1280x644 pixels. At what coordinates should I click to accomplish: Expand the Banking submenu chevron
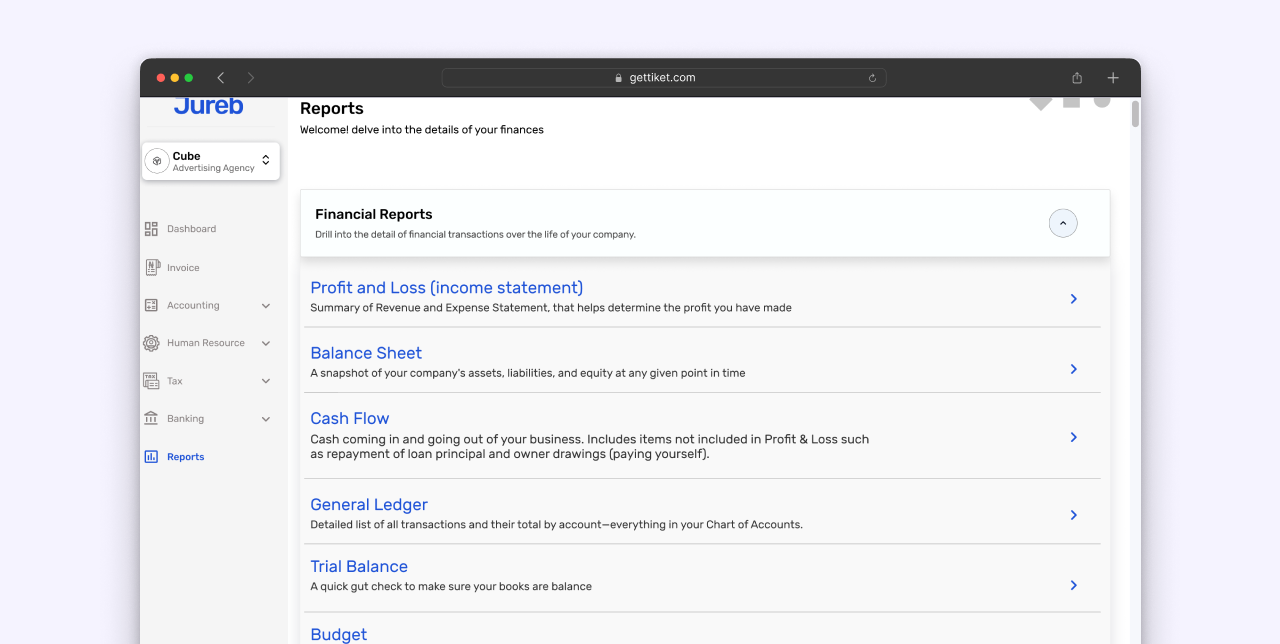point(266,419)
